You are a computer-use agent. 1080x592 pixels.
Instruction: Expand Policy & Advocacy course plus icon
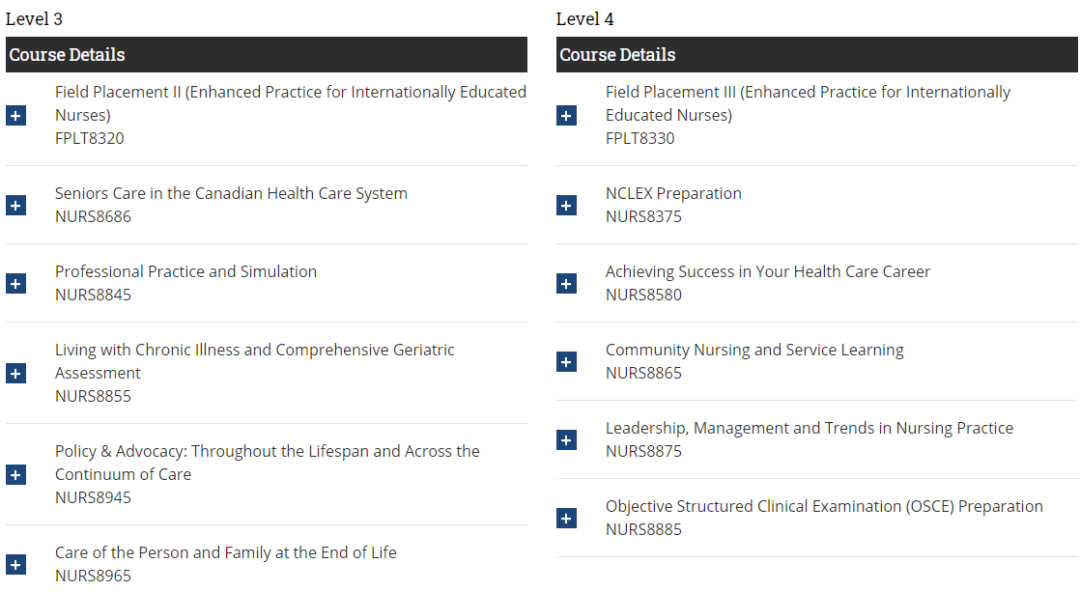coord(15,474)
